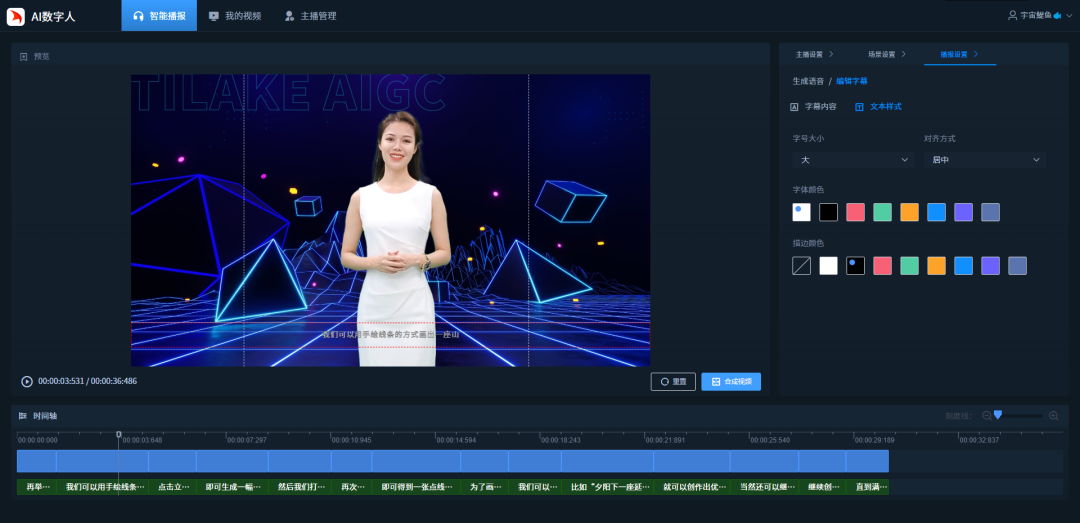This screenshot has width=1080, height=523.
Task: Click the 时间轴 timeline icon
Action: coord(23,416)
